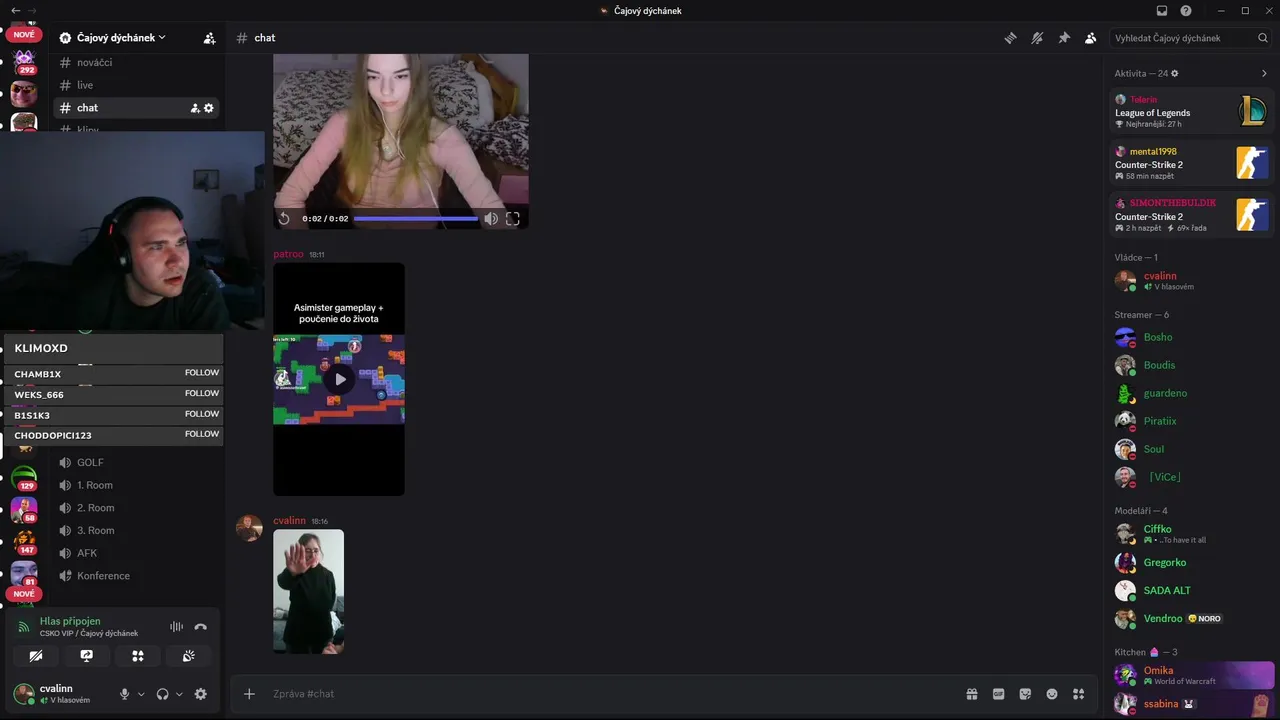Open SIMONTHEBULDIK Counter-Strike 2 activity card
The height and width of the screenshot is (720, 1280).
[1192, 215]
